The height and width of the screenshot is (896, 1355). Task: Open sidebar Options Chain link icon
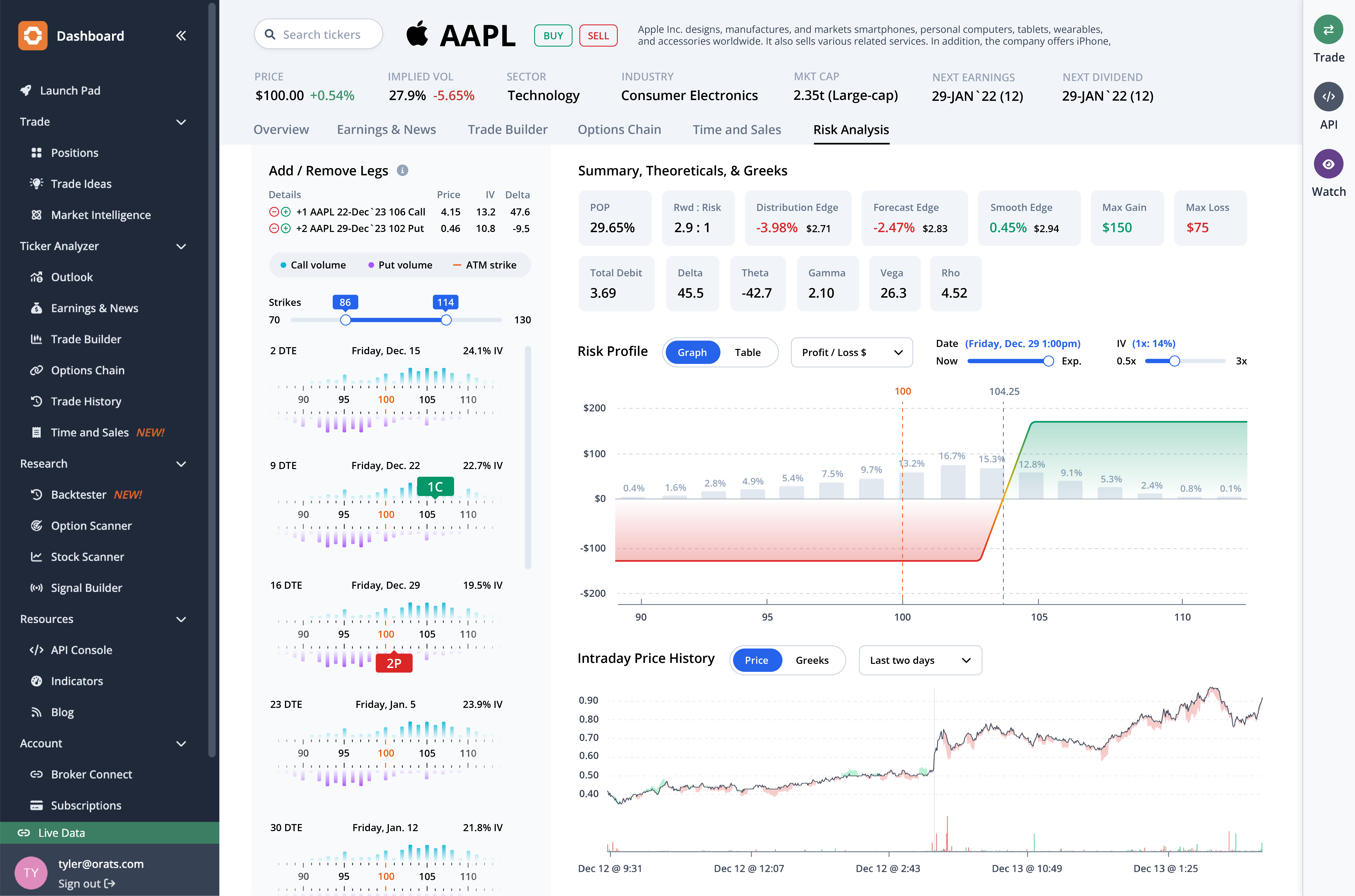[x=37, y=370]
